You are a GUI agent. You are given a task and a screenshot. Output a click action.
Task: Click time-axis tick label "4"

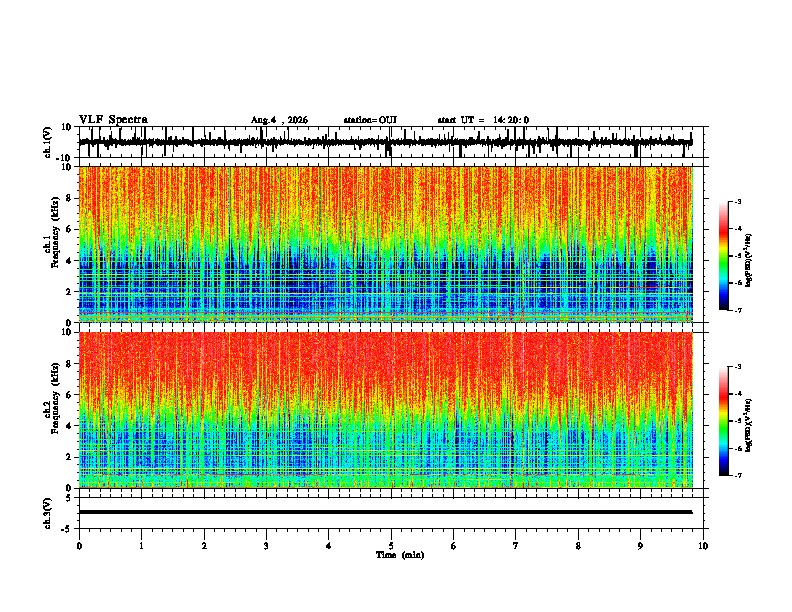click(329, 546)
